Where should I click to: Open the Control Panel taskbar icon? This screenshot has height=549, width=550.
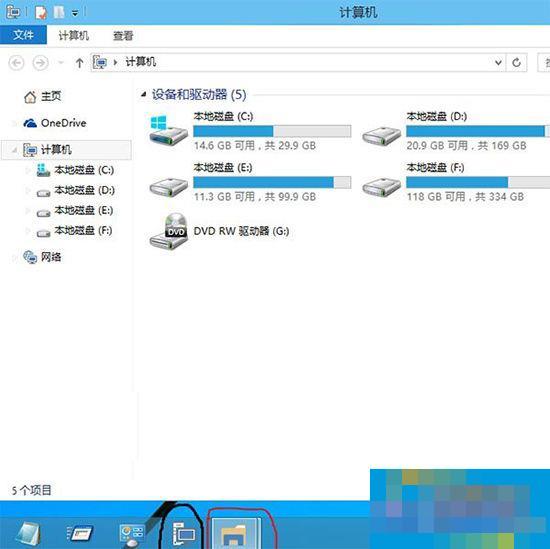(x=131, y=535)
